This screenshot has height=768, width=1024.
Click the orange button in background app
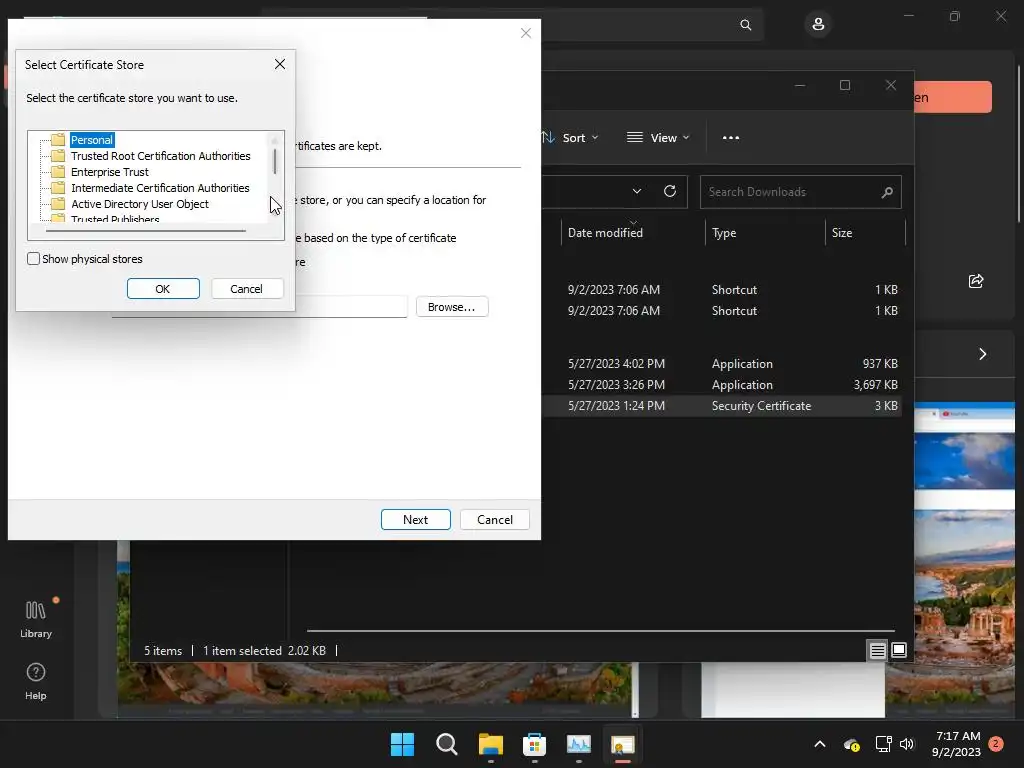(x=952, y=97)
